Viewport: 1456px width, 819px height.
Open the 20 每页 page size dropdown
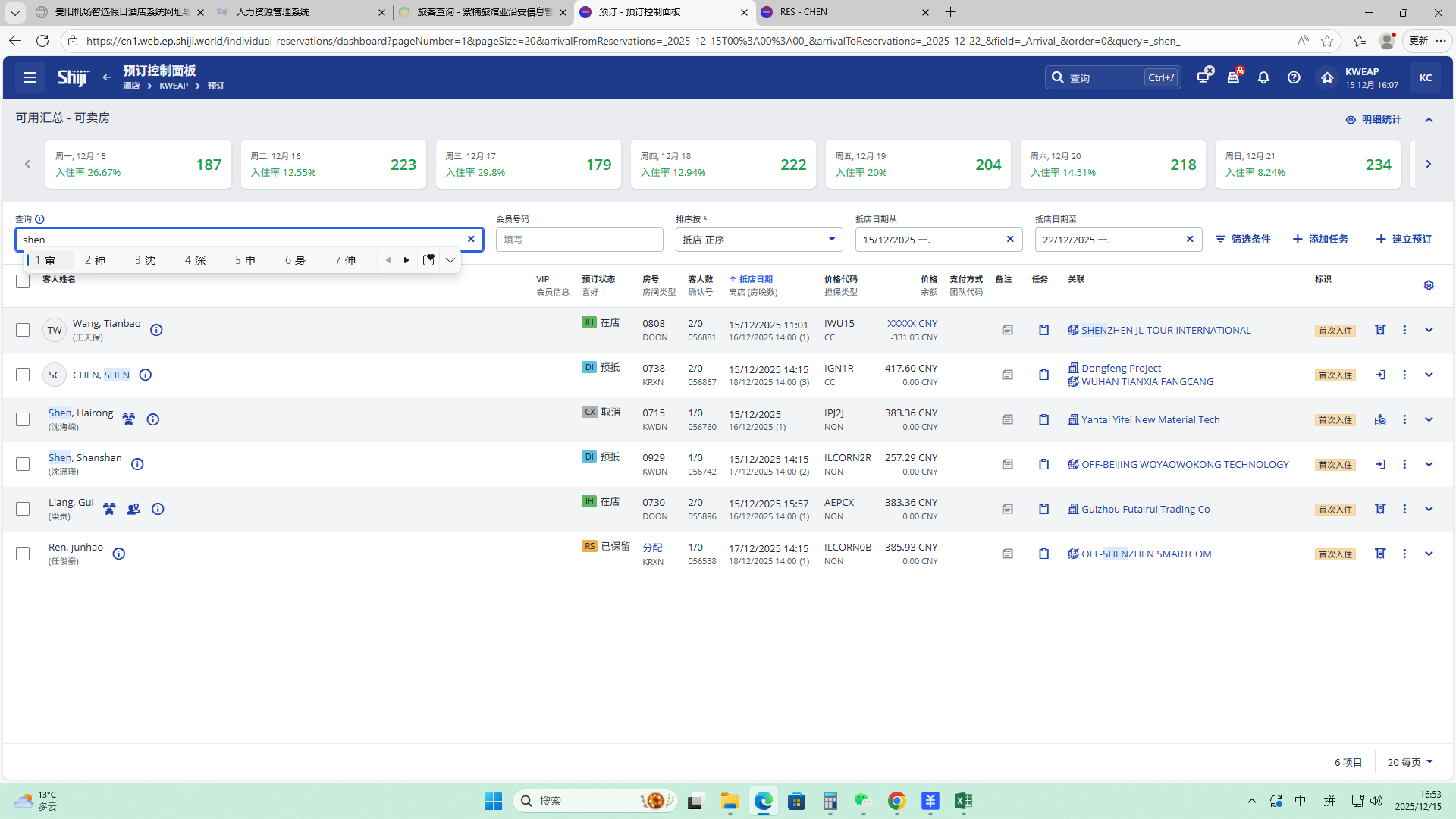point(1410,762)
